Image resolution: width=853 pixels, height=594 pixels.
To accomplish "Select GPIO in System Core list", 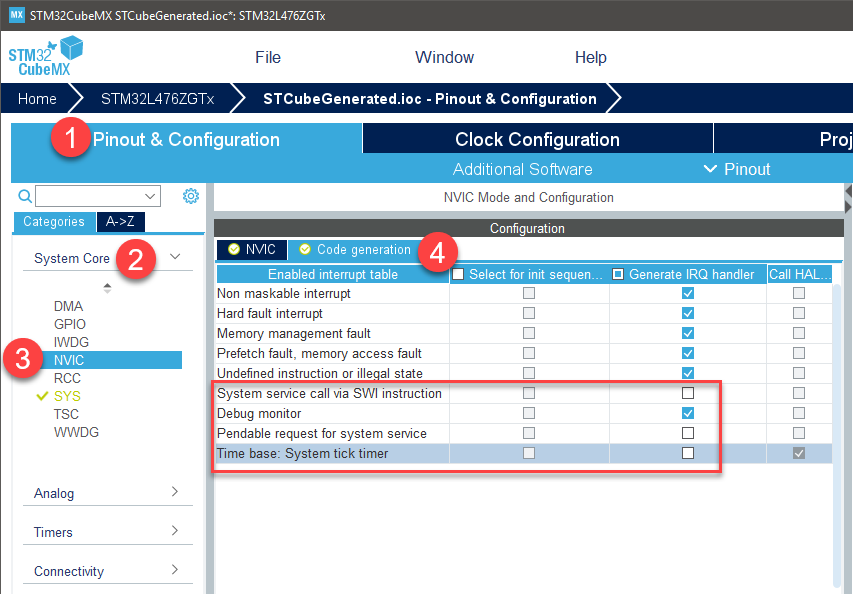I will point(70,324).
